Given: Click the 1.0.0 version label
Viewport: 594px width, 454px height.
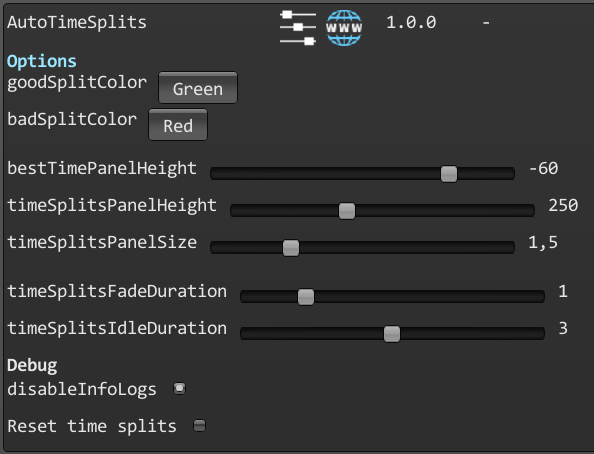Looking at the screenshot, I should pos(411,22).
